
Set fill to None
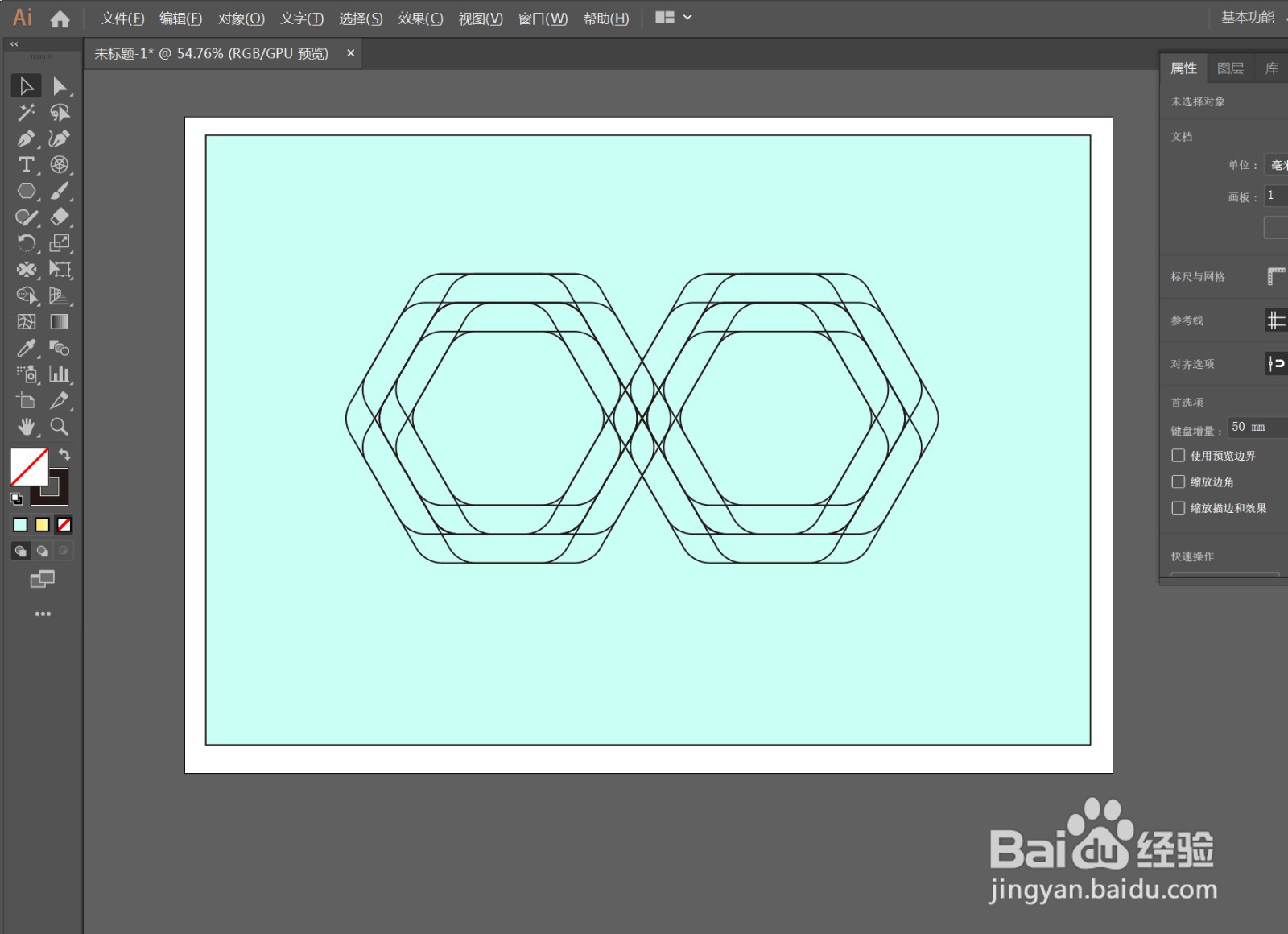pos(64,525)
